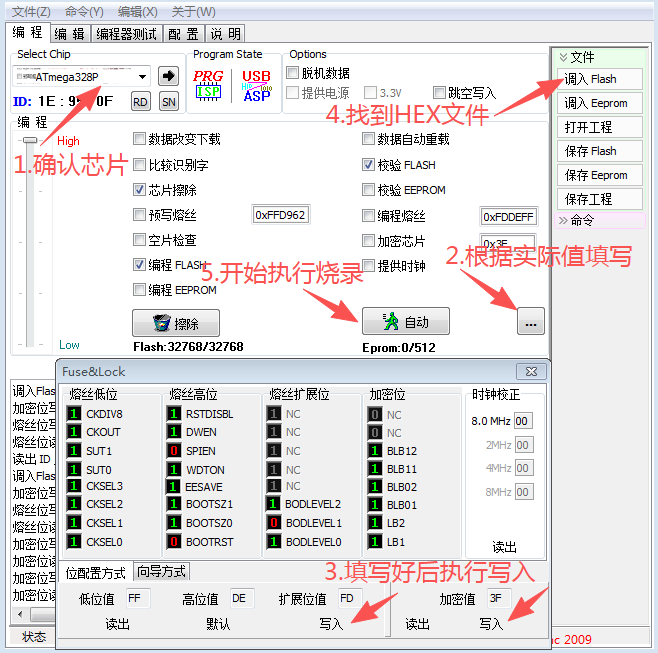658x653 pixels.
Task: Toggle the BLB12 lock bit
Action: pyautogui.click(x=375, y=451)
